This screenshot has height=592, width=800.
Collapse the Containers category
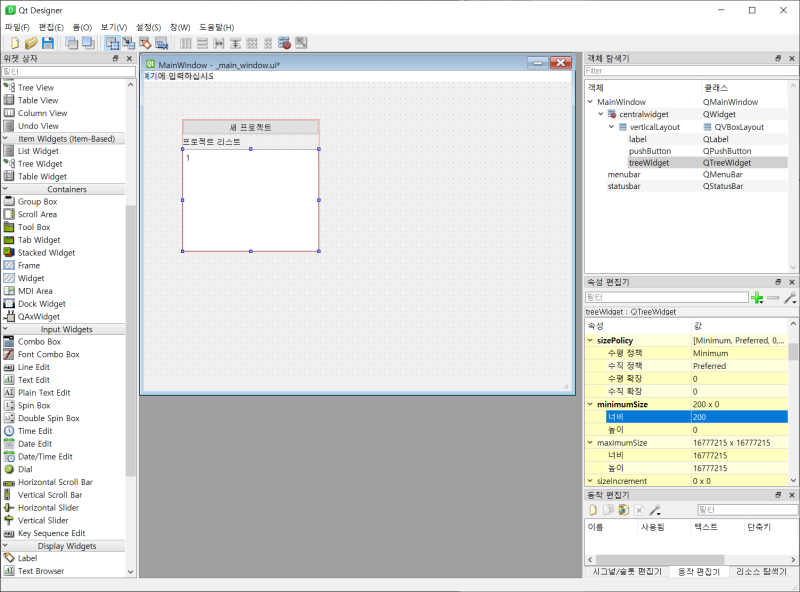[x=6, y=189]
